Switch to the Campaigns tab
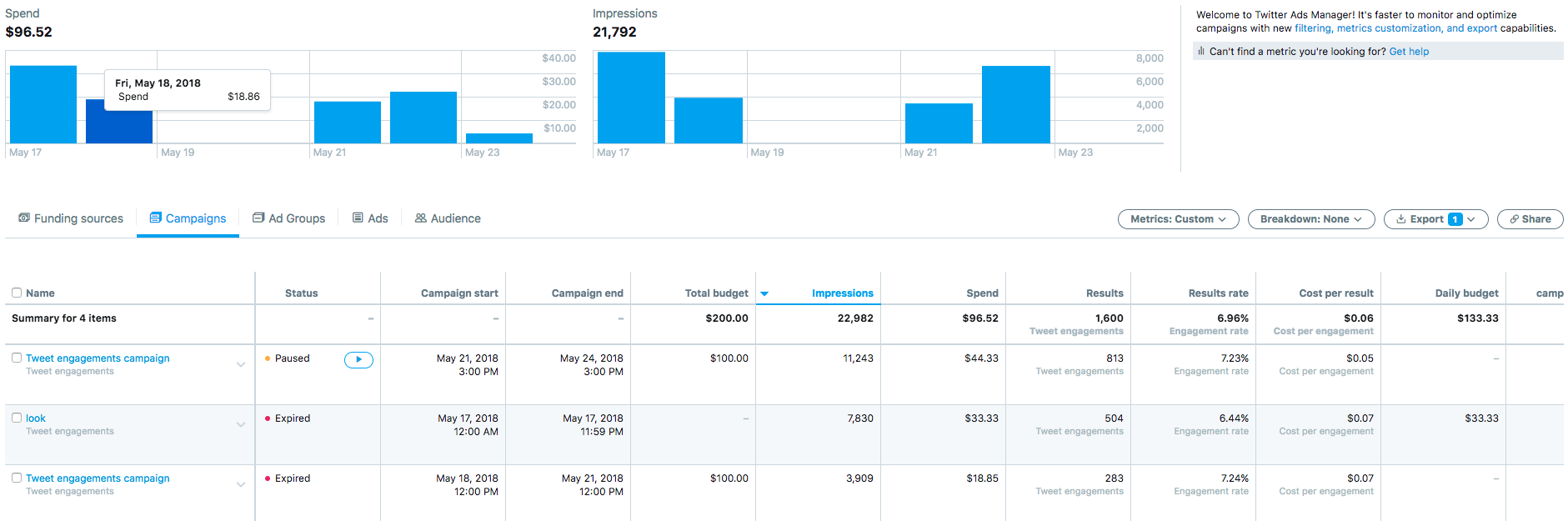Viewport: 1568px width, 521px height. [x=188, y=218]
